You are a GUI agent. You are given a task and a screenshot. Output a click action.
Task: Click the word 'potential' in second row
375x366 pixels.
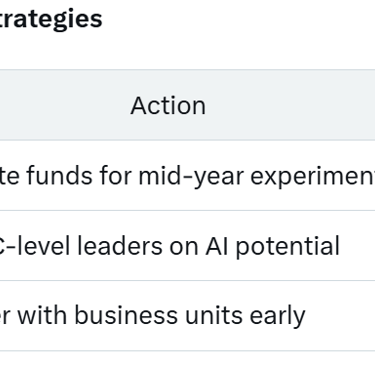coord(288,247)
